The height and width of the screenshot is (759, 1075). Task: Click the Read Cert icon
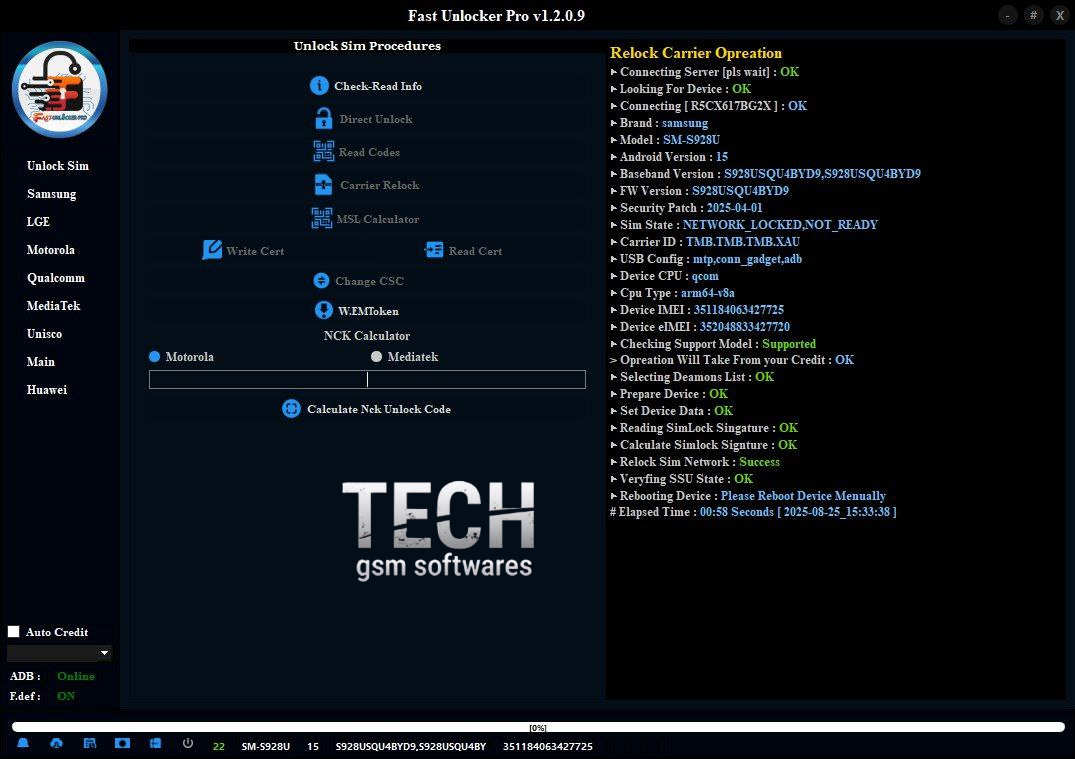click(x=434, y=250)
